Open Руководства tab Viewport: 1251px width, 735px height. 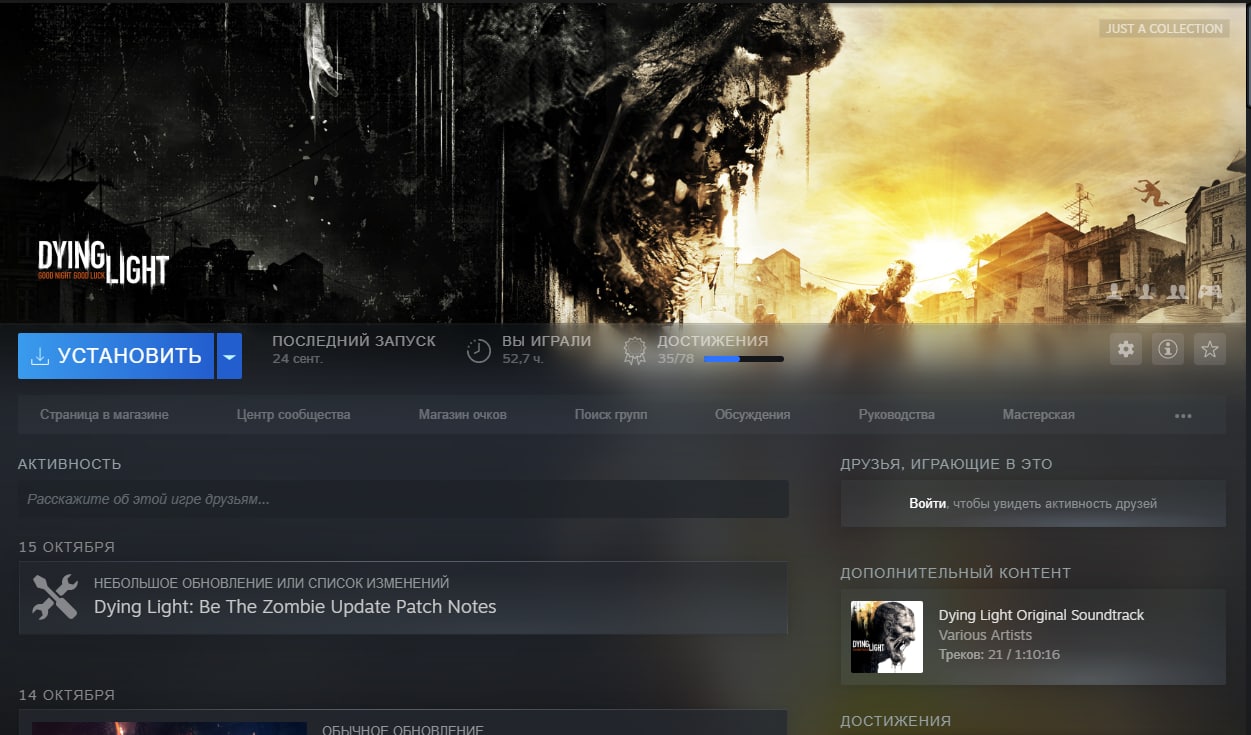[x=897, y=415]
